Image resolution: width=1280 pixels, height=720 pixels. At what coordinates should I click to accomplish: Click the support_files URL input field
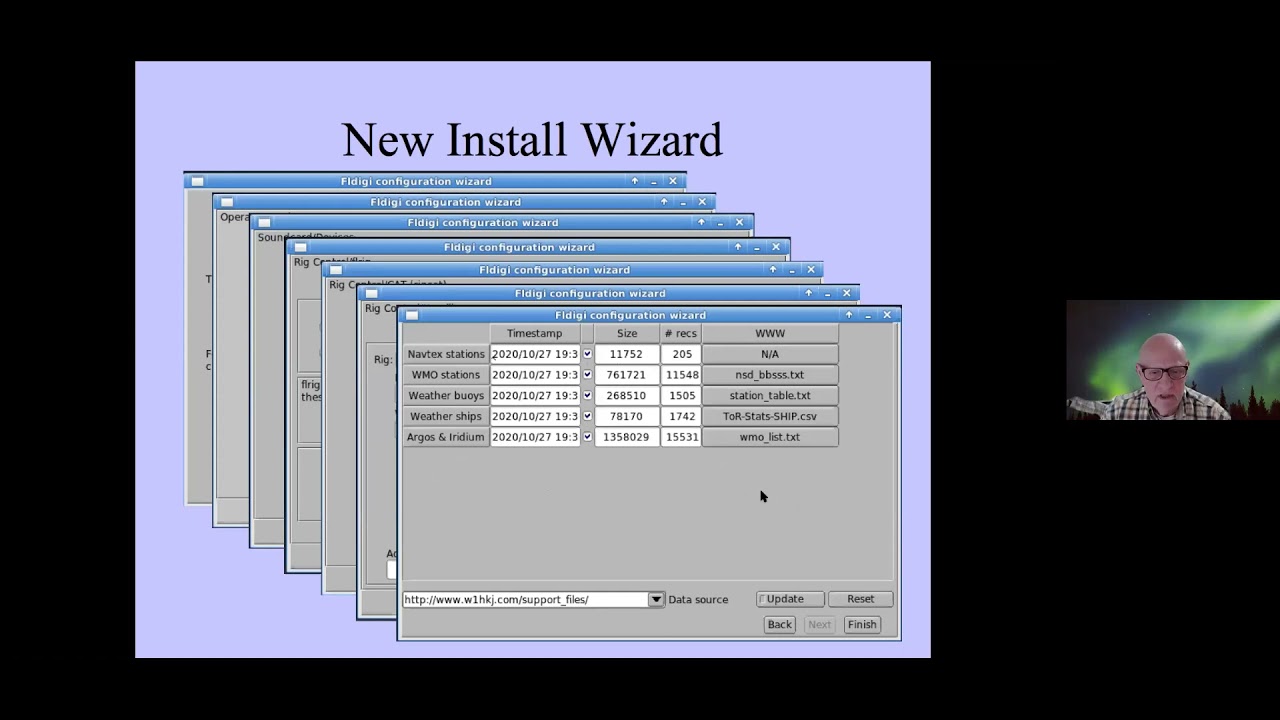[525, 600]
